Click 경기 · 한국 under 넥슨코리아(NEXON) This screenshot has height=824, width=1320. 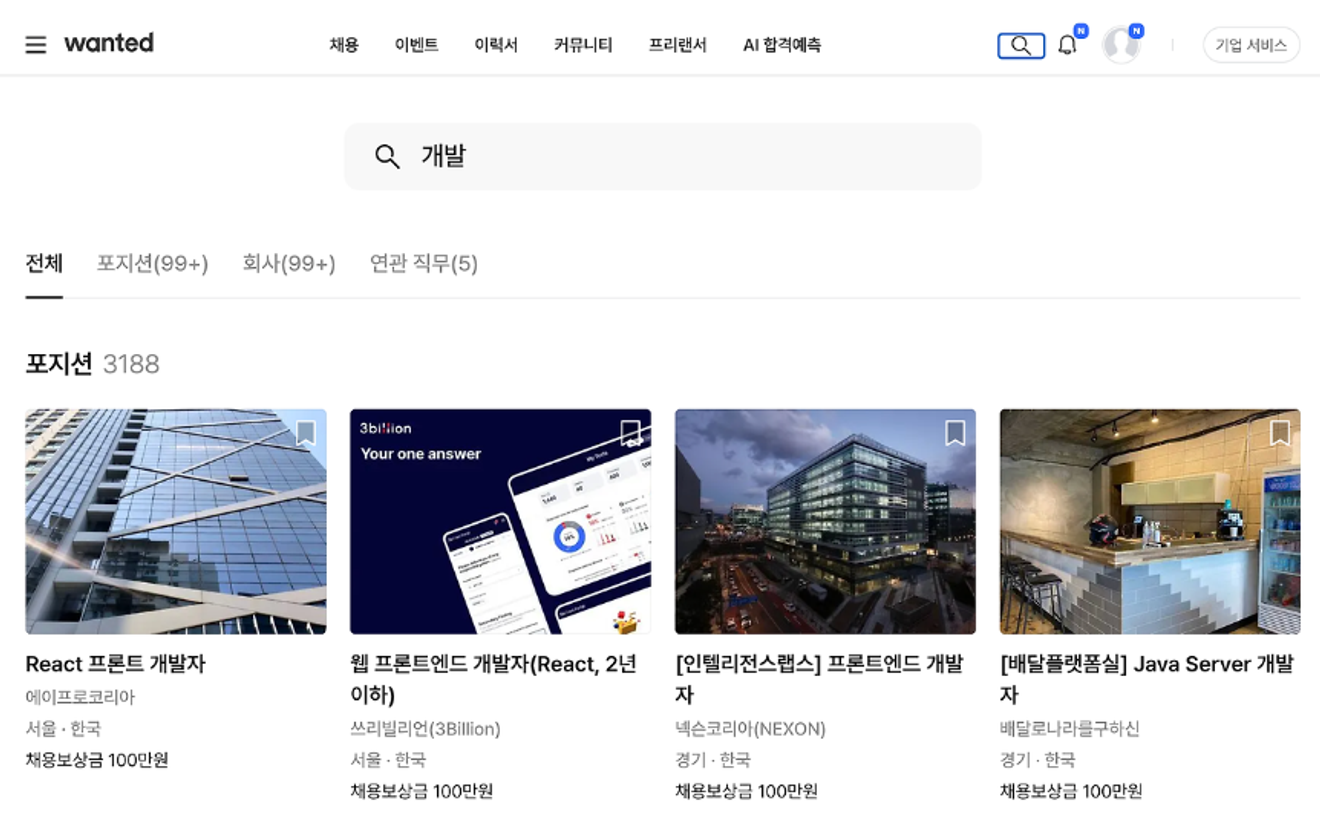tap(713, 760)
